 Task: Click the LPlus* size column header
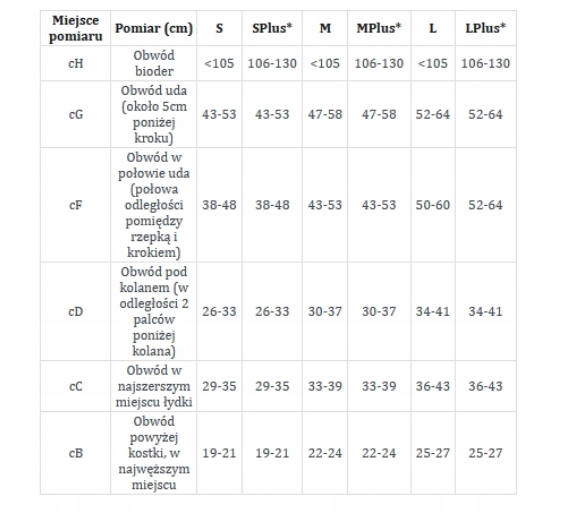point(486,28)
